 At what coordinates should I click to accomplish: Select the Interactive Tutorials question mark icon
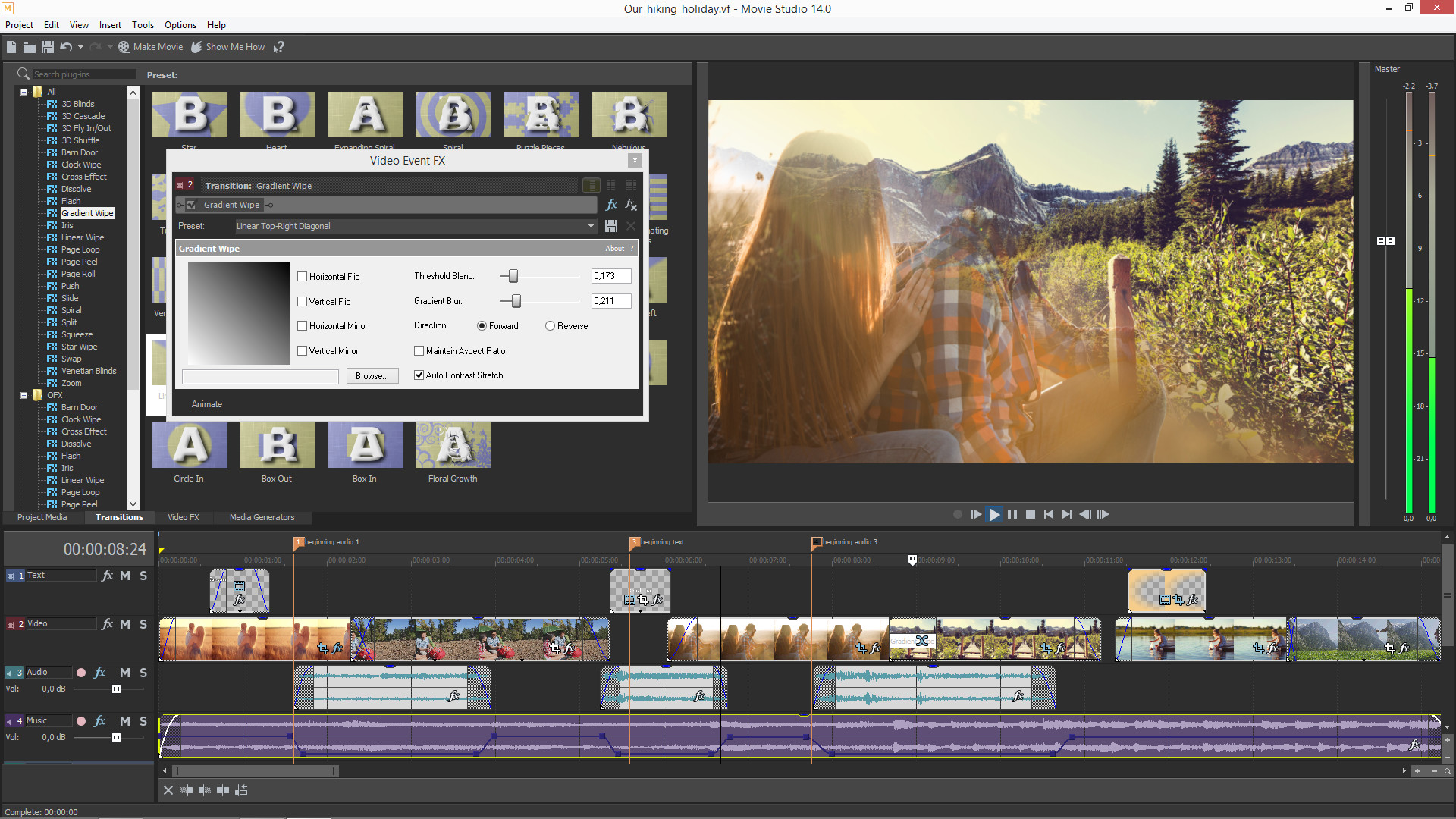(x=278, y=46)
